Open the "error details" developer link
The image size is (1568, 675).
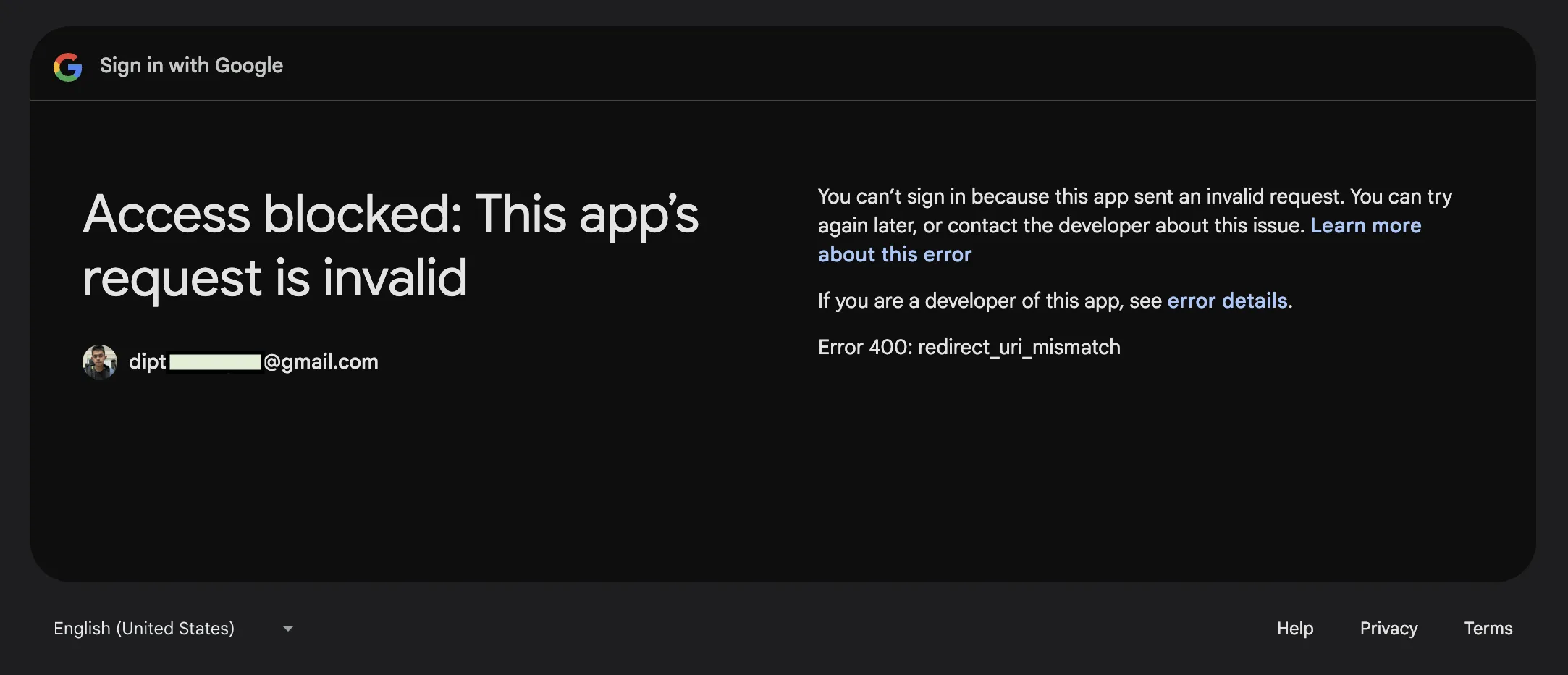1227,301
